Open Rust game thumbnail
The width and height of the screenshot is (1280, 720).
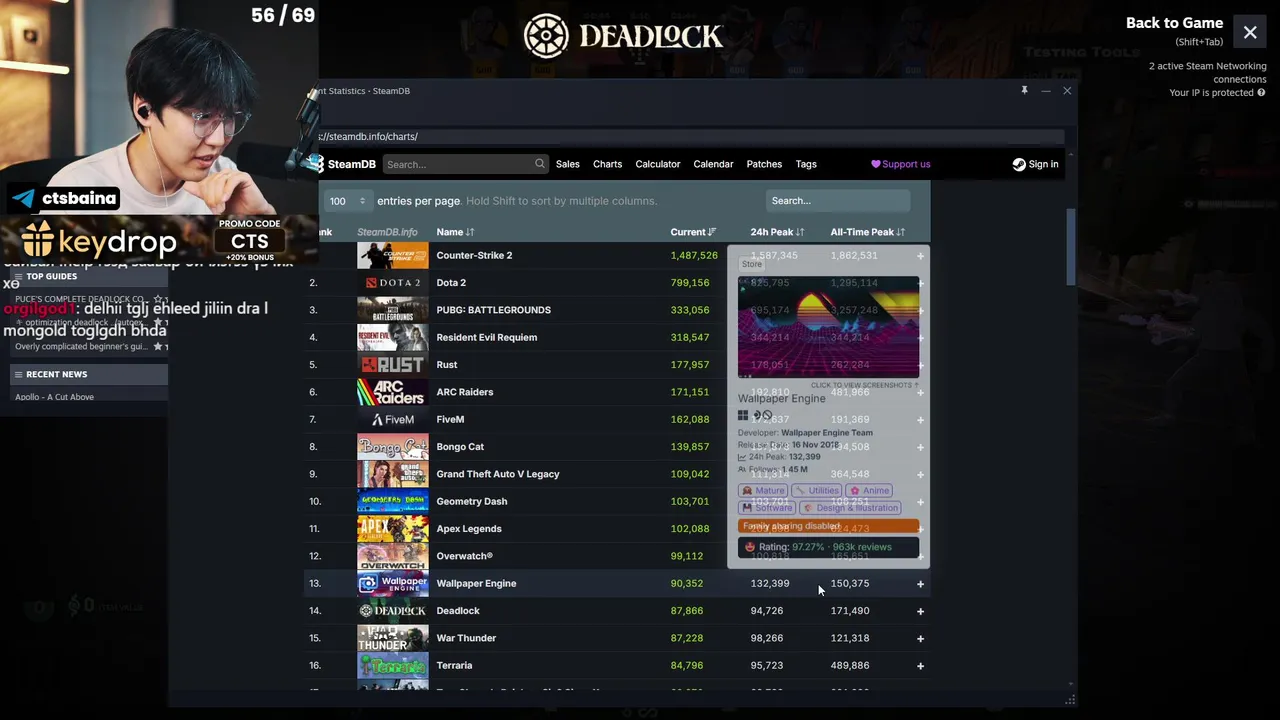393,365
